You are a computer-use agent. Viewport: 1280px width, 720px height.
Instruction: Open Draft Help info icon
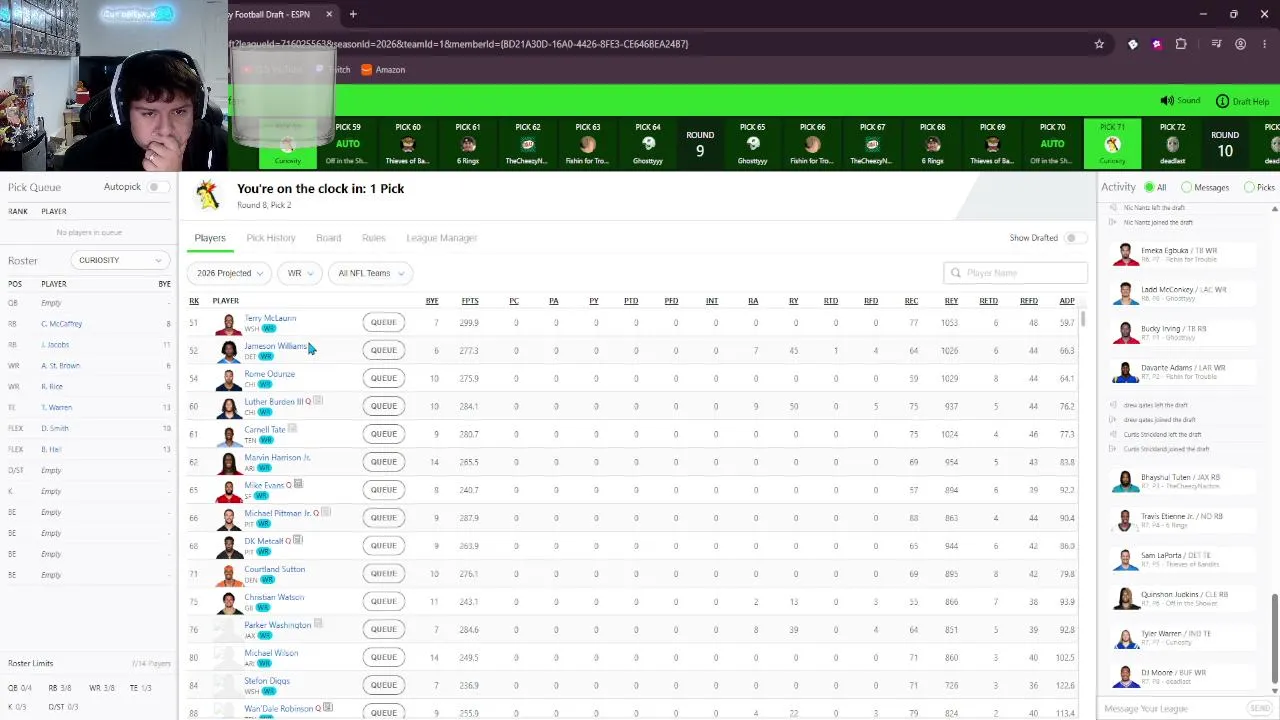(x=1222, y=101)
